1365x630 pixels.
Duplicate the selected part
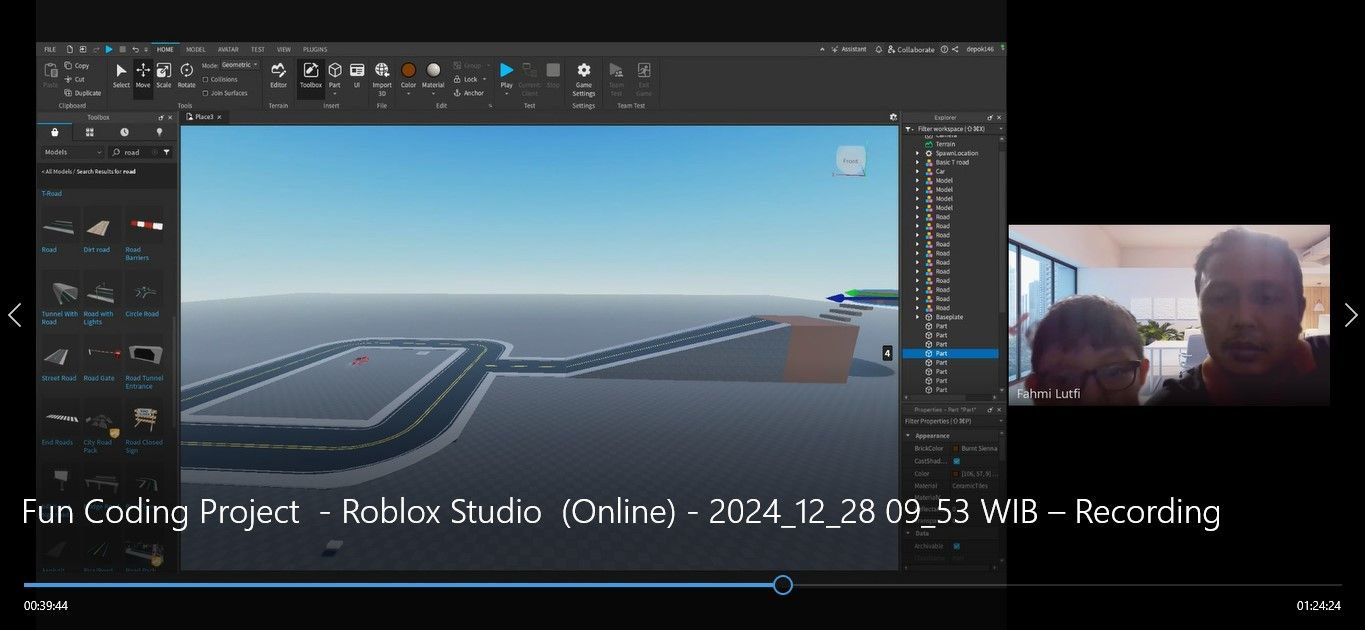[x=82, y=93]
